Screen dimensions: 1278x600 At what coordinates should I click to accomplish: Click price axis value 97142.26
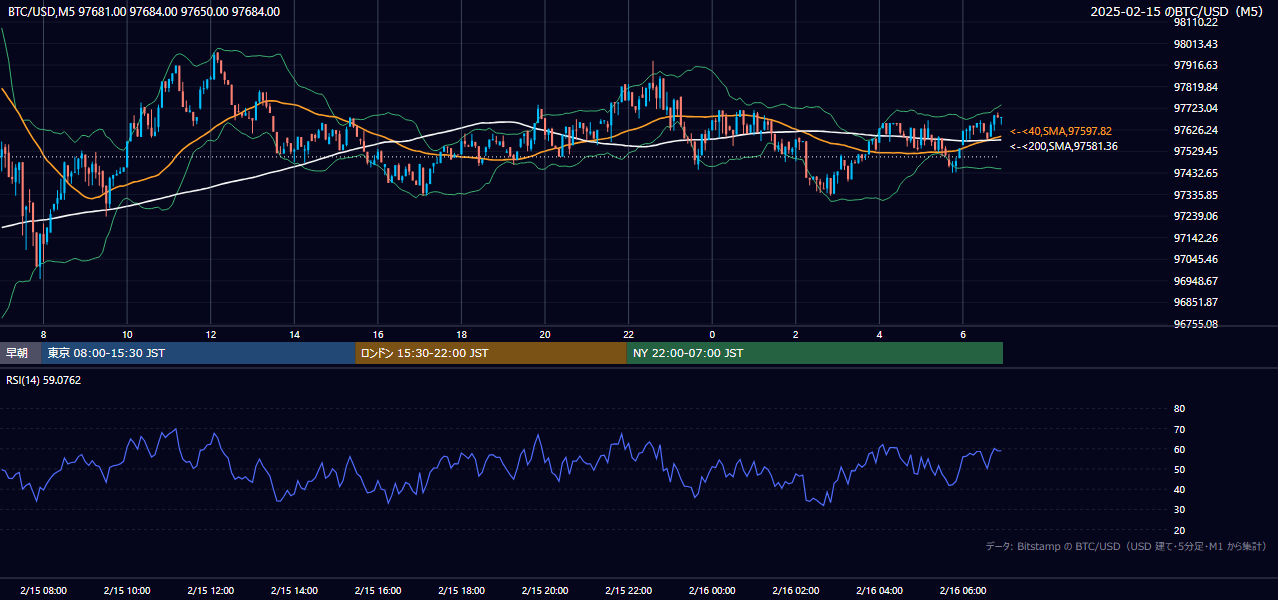(x=1195, y=238)
